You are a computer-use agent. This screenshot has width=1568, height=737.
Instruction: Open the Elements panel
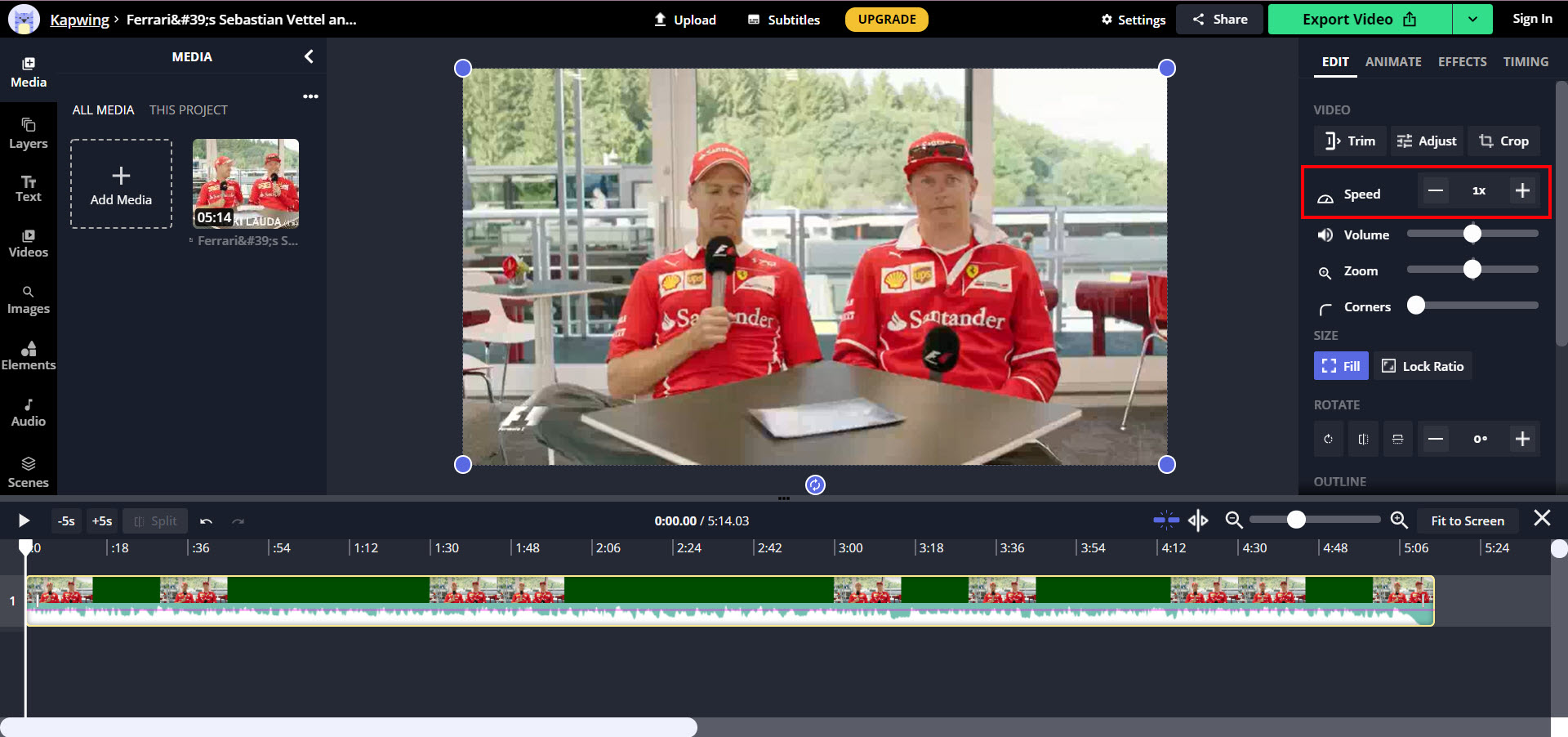pos(29,357)
